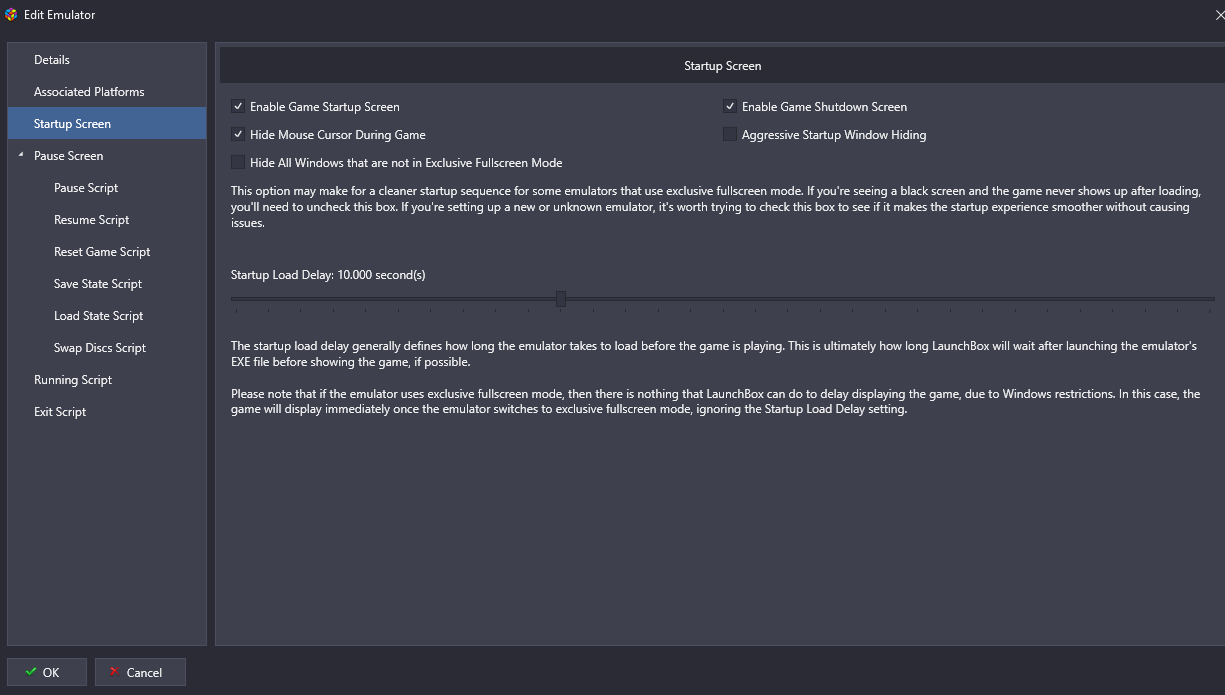This screenshot has height=695, width=1225.
Task: Disable the Enable Game Startup Screen checkbox
Action: tap(238, 106)
